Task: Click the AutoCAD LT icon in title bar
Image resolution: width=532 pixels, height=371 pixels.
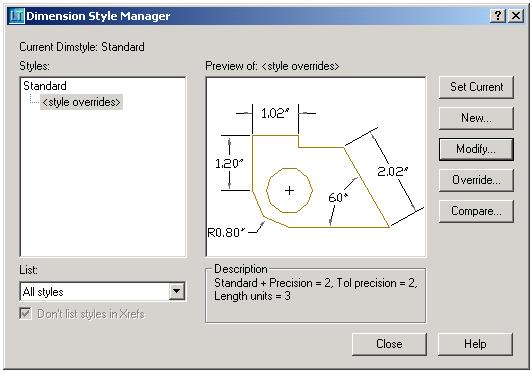Action: click(x=16, y=16)
